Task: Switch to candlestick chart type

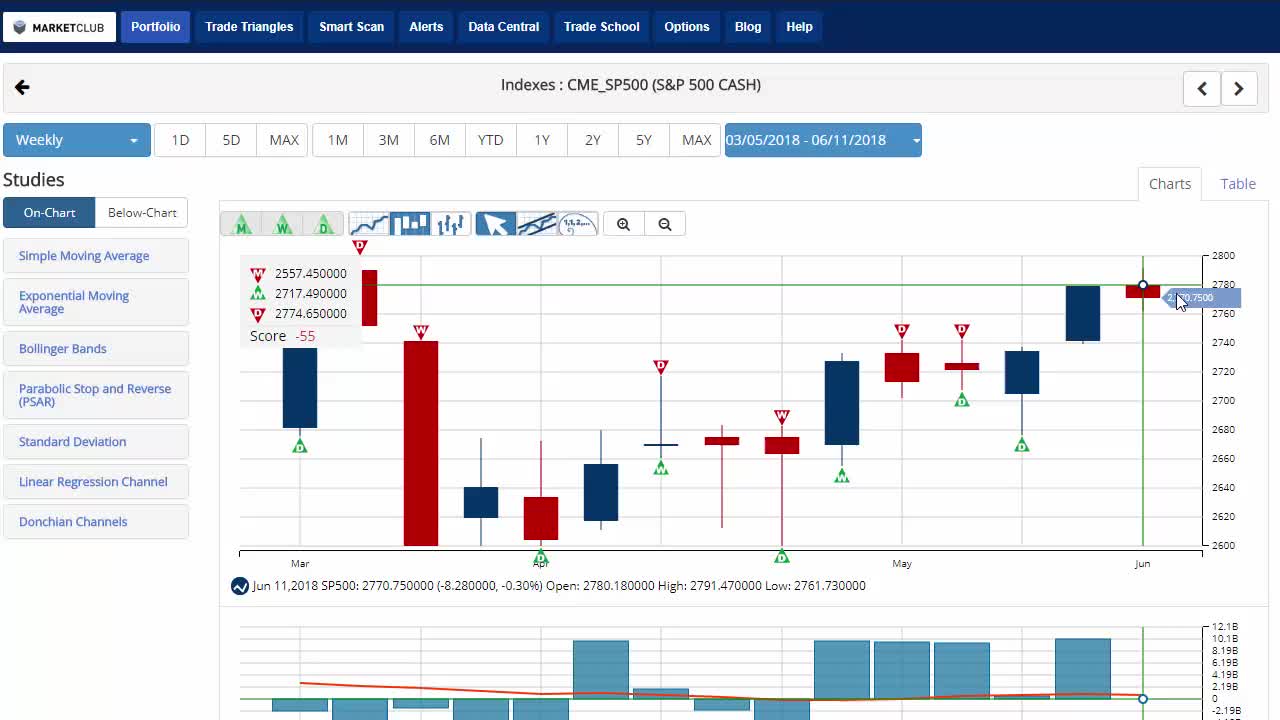Action: coord(410,224)
